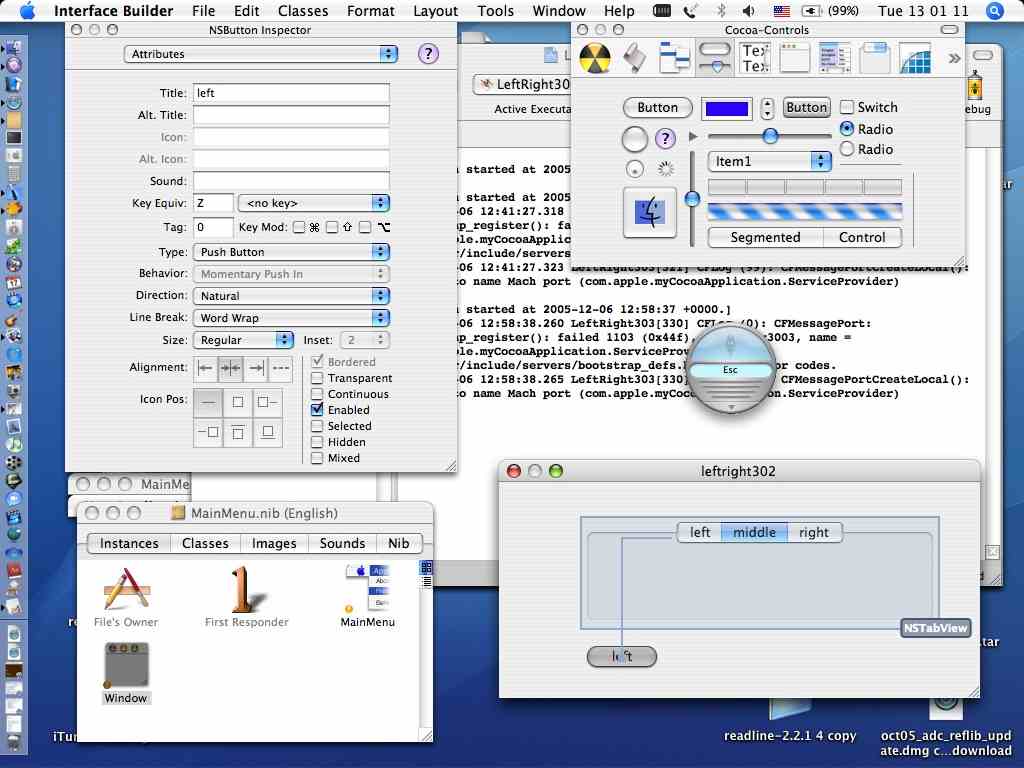Click the Key Equiv field containing Z
The width and height of the screenshot is (1024, 768).
pyautogui.click(x=214, y=203)
